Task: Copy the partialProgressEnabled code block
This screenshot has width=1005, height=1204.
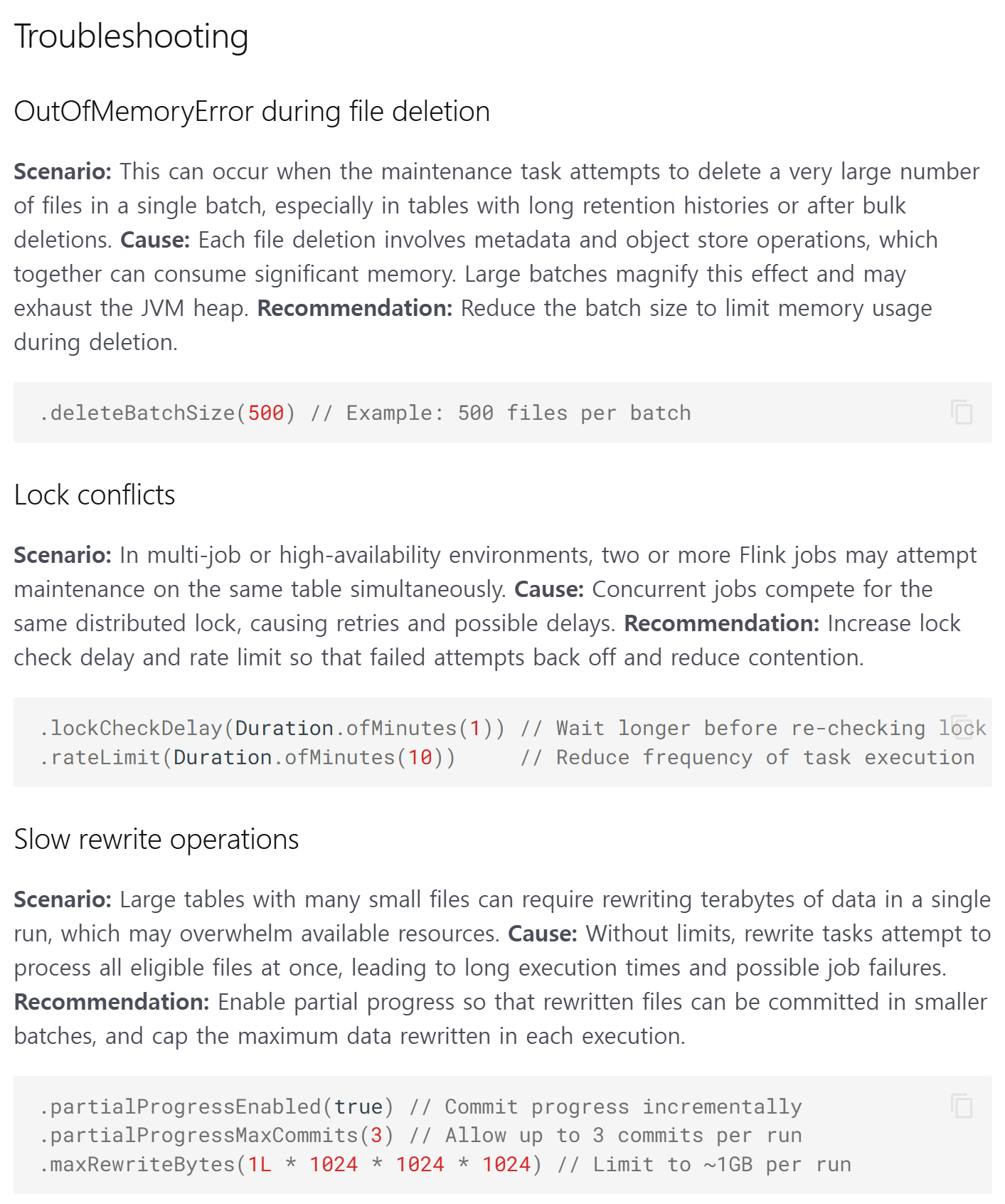Action: pos(962,1106)
